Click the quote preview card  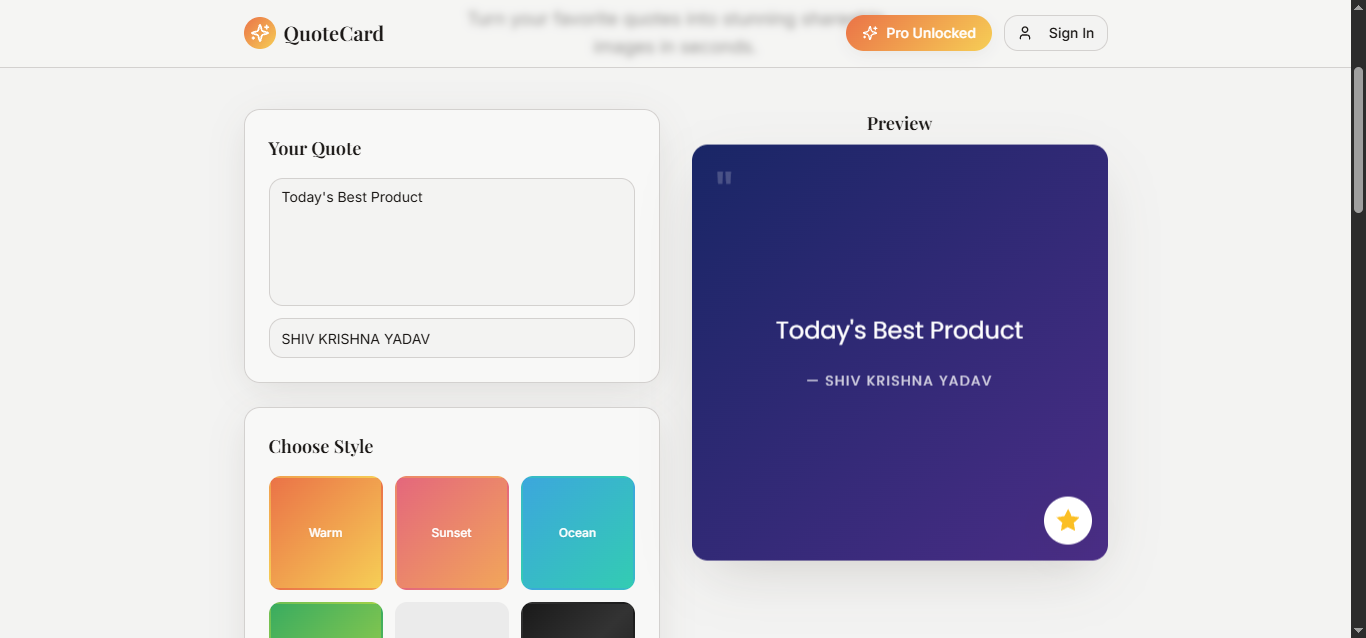(898, 352)
